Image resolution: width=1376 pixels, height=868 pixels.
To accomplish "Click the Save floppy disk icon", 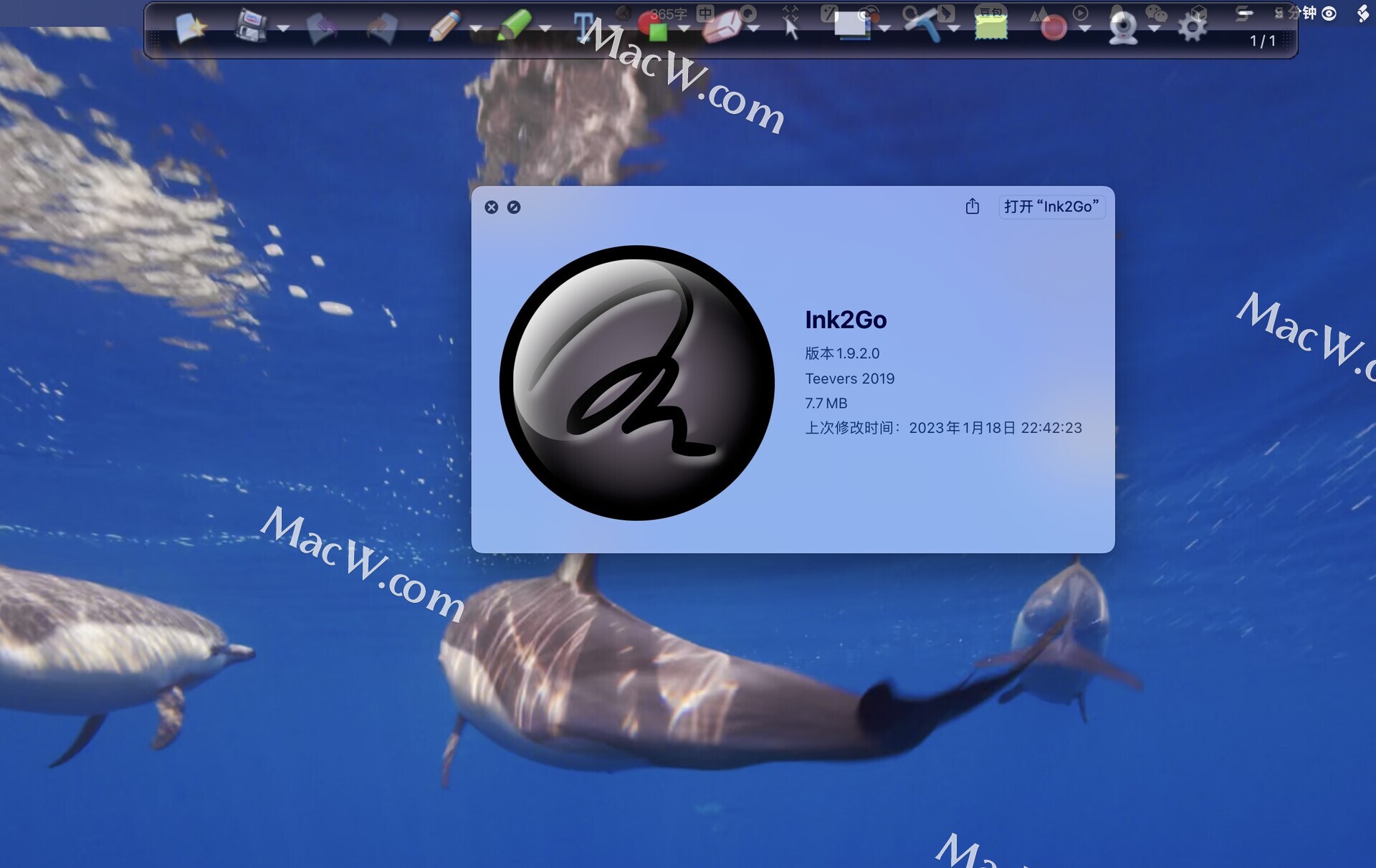I will 251,27.
